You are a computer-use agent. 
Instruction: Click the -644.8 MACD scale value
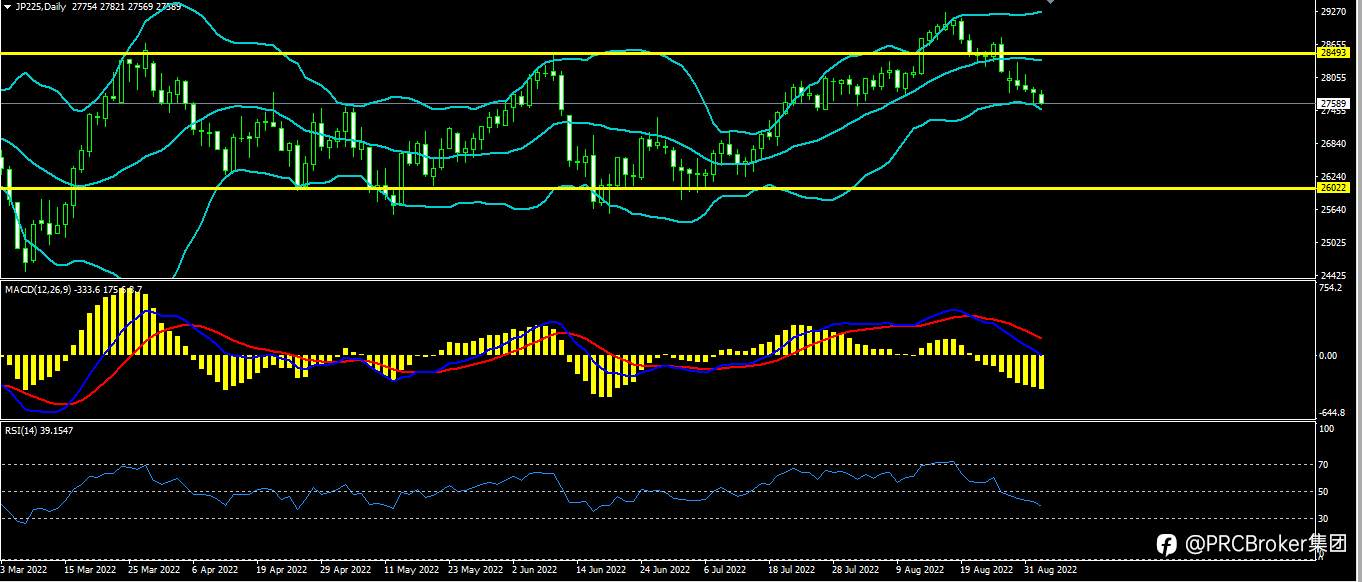tap(1332, 412)
